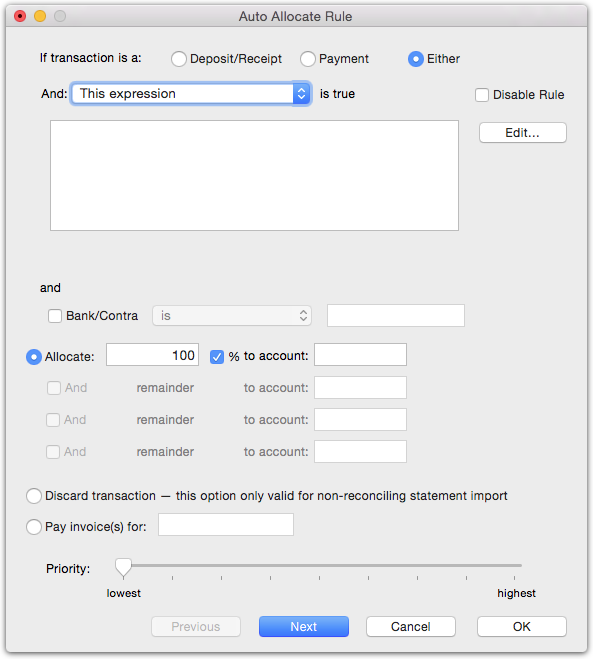Select the Discard transaction radio option
This screenshot has width=593, height=659.
click(34, 496)
